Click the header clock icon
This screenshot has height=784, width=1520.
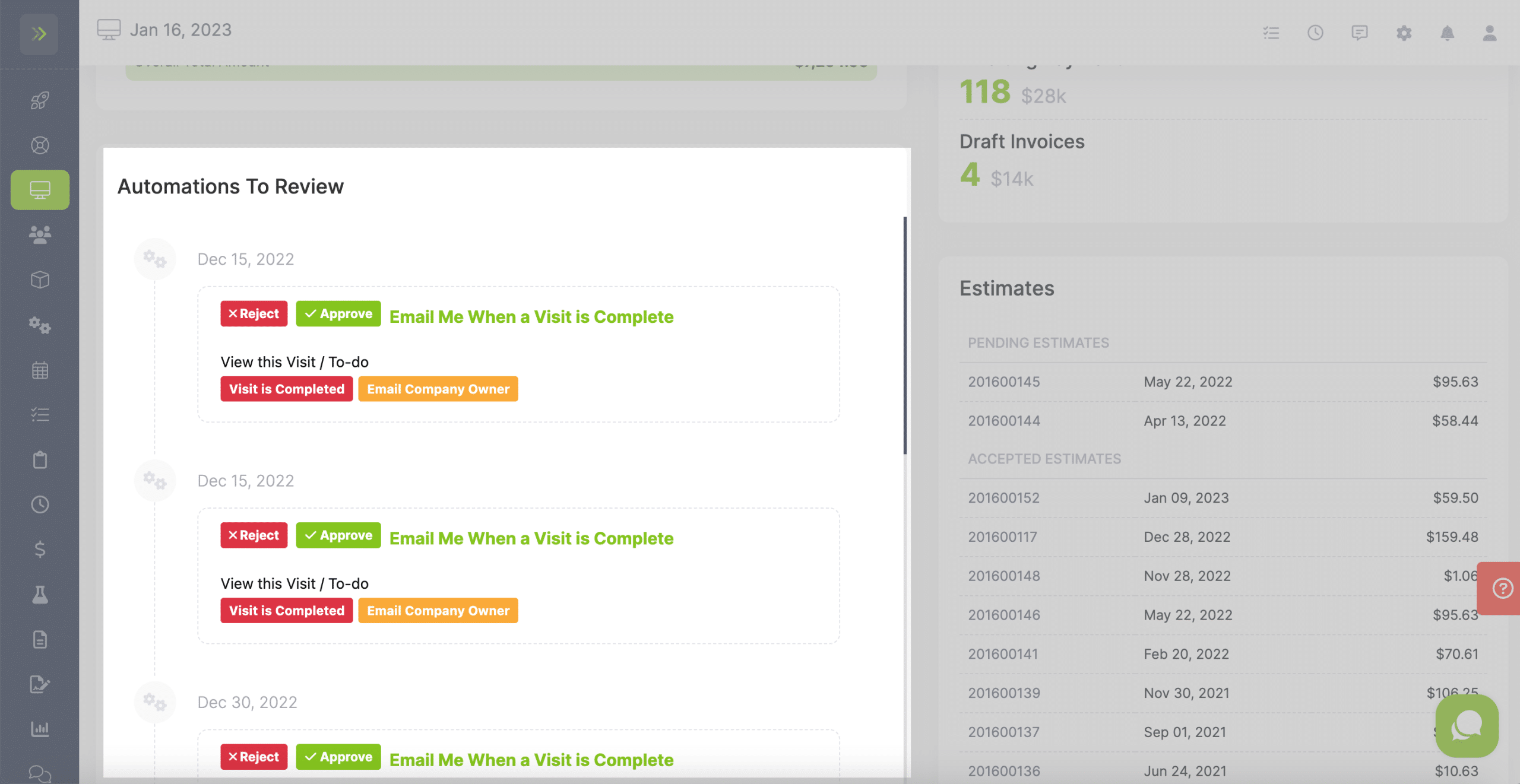[x=1315, y=33]
